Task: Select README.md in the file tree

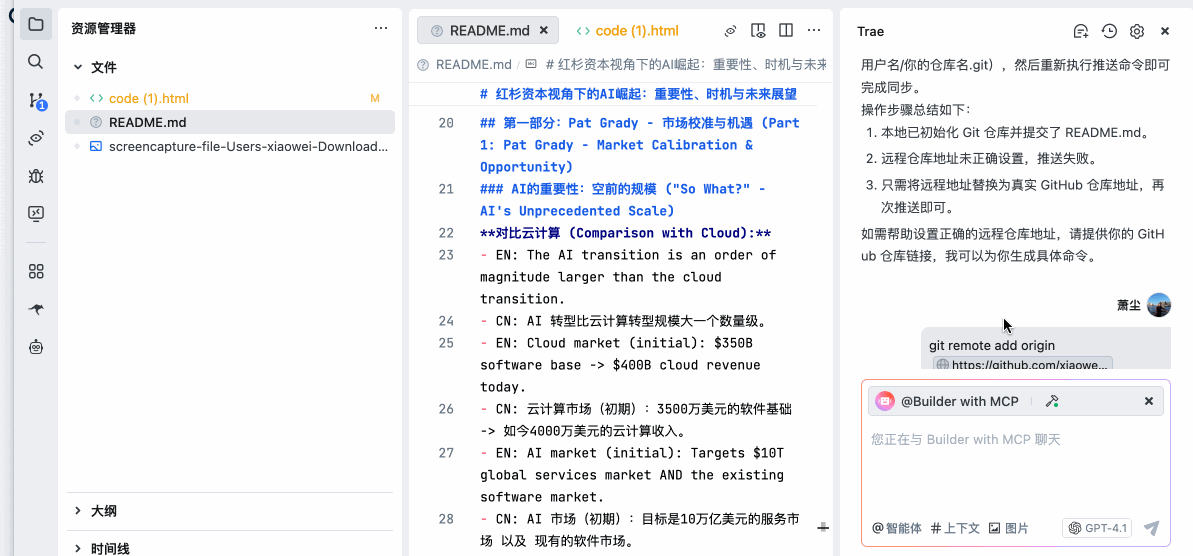Action: (x=230, y=122)
